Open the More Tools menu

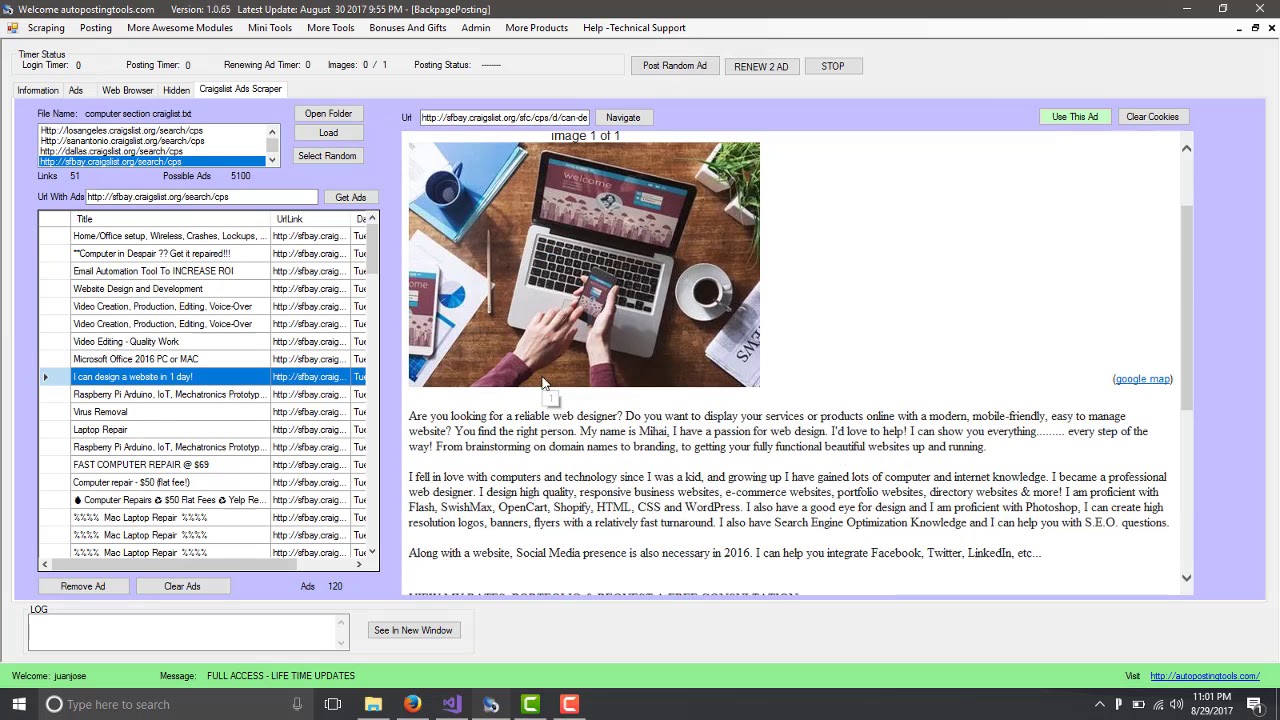[331, 28]
